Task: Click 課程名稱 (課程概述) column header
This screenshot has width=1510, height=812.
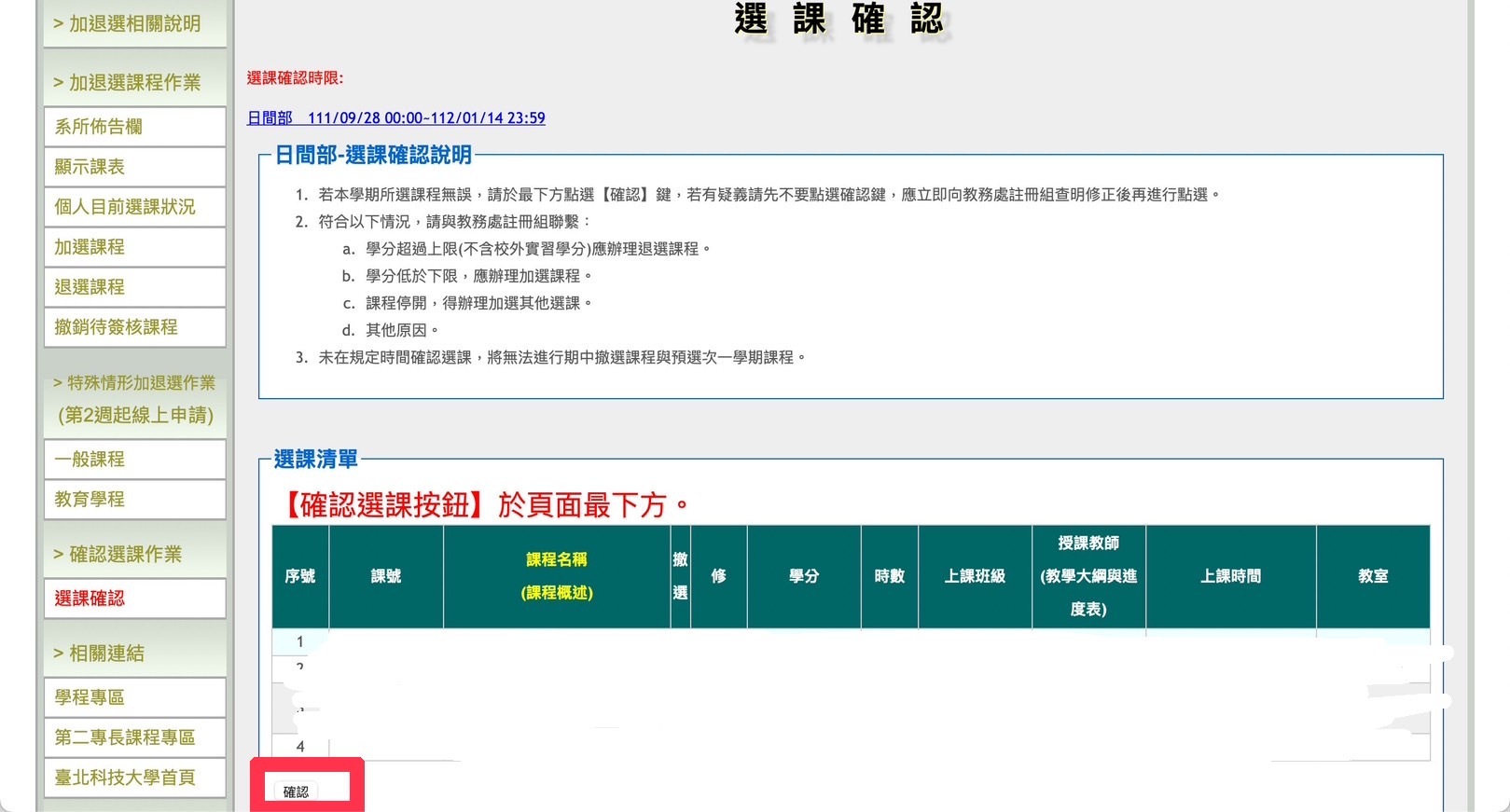Action: click(557, 576)
